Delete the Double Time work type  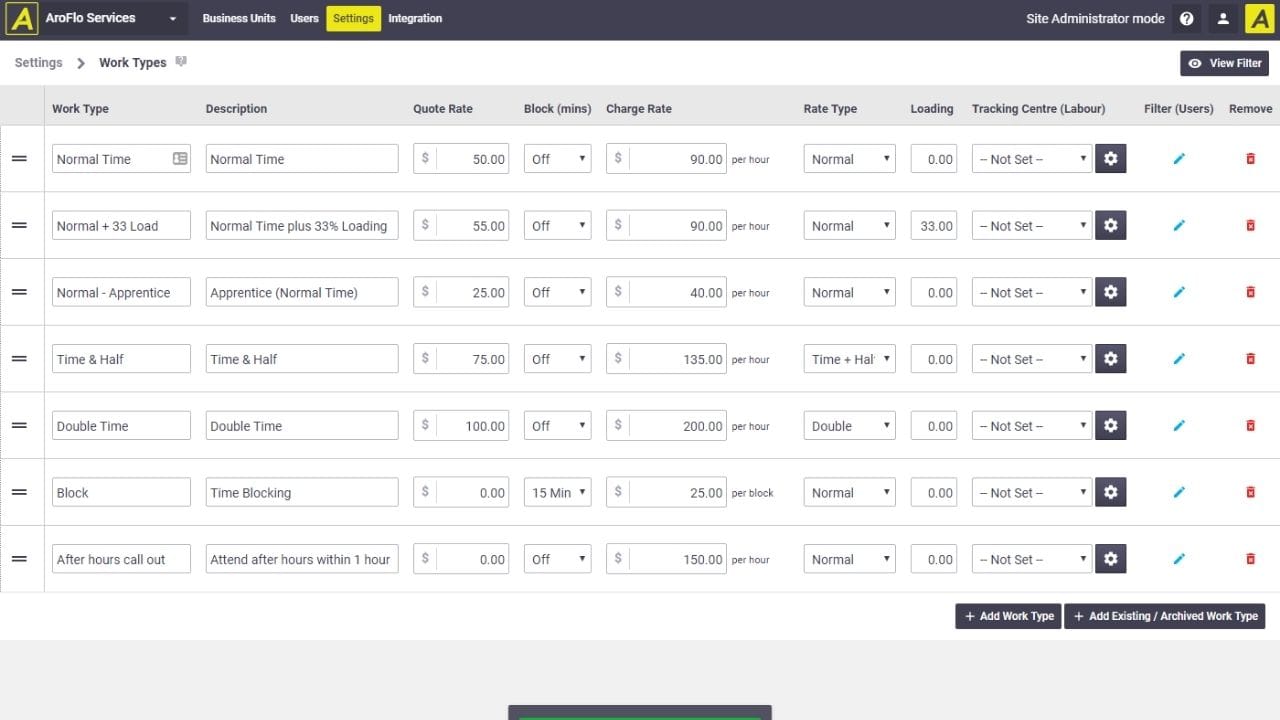(x=1250, y=426)
